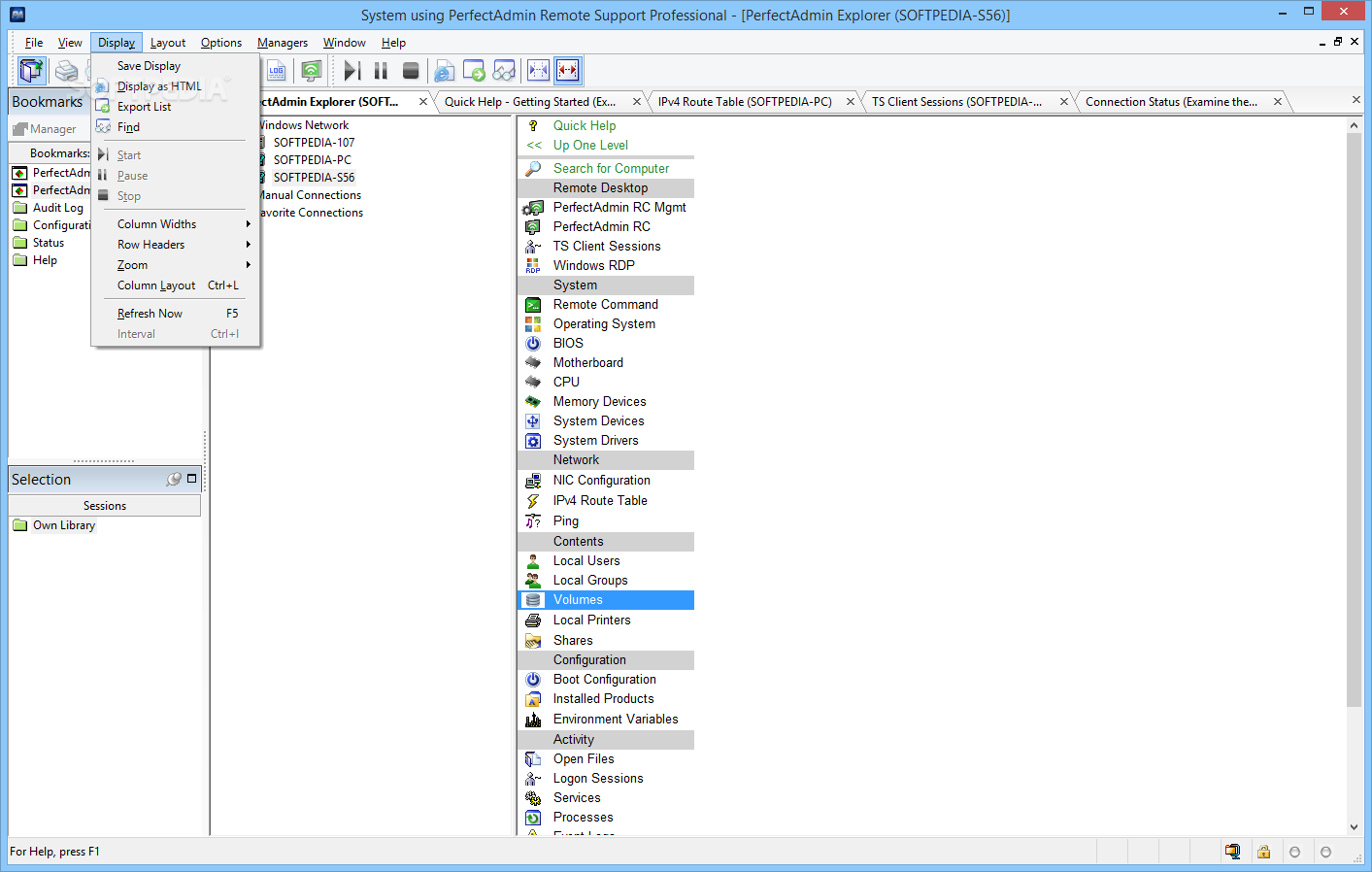Switch to TS Client Sessions tab
This screenshot has height=872, width=1372.
coord(956,102)
